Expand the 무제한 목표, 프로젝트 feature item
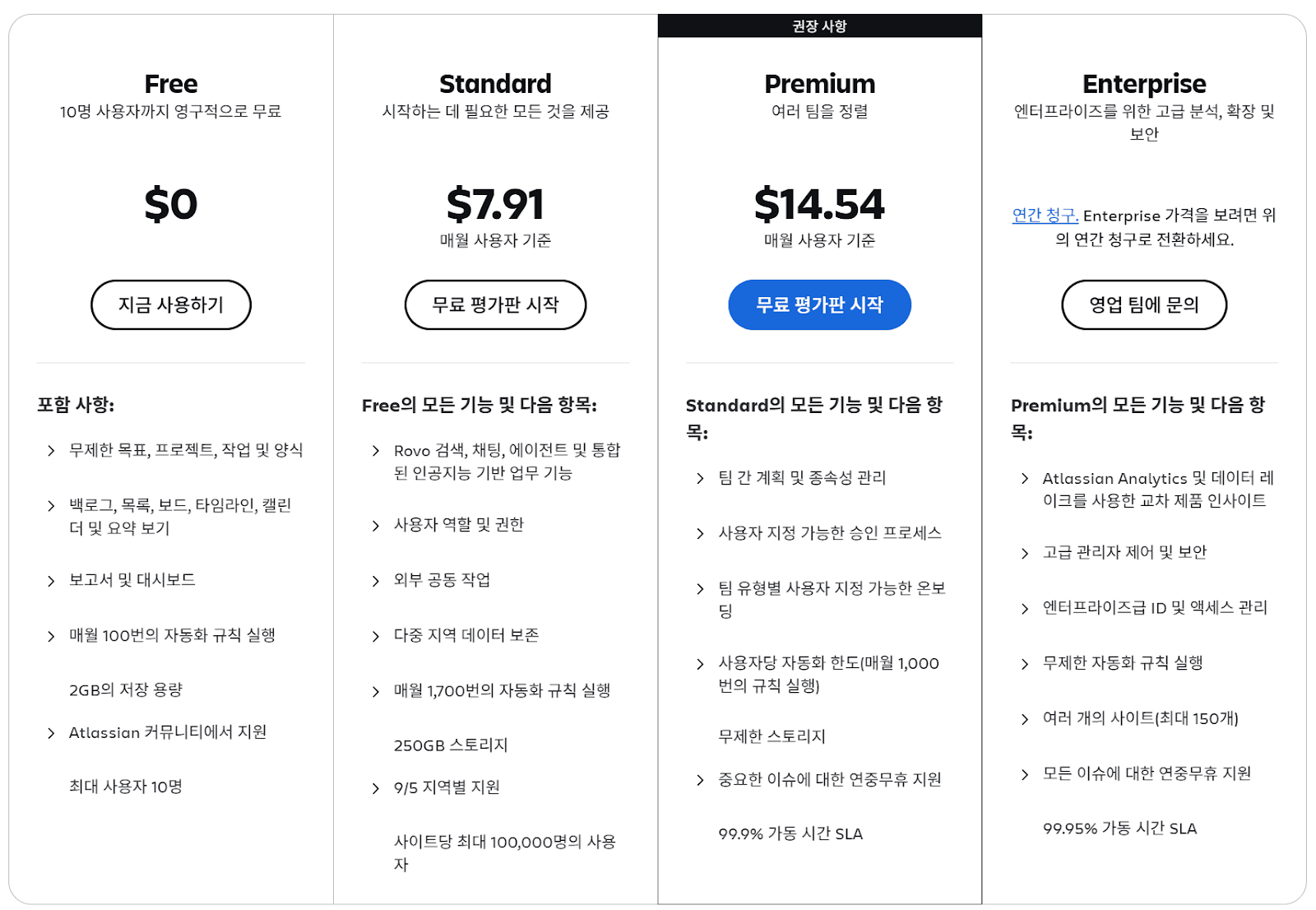This screenshot has width=1316, height=910. click(185, 450)
